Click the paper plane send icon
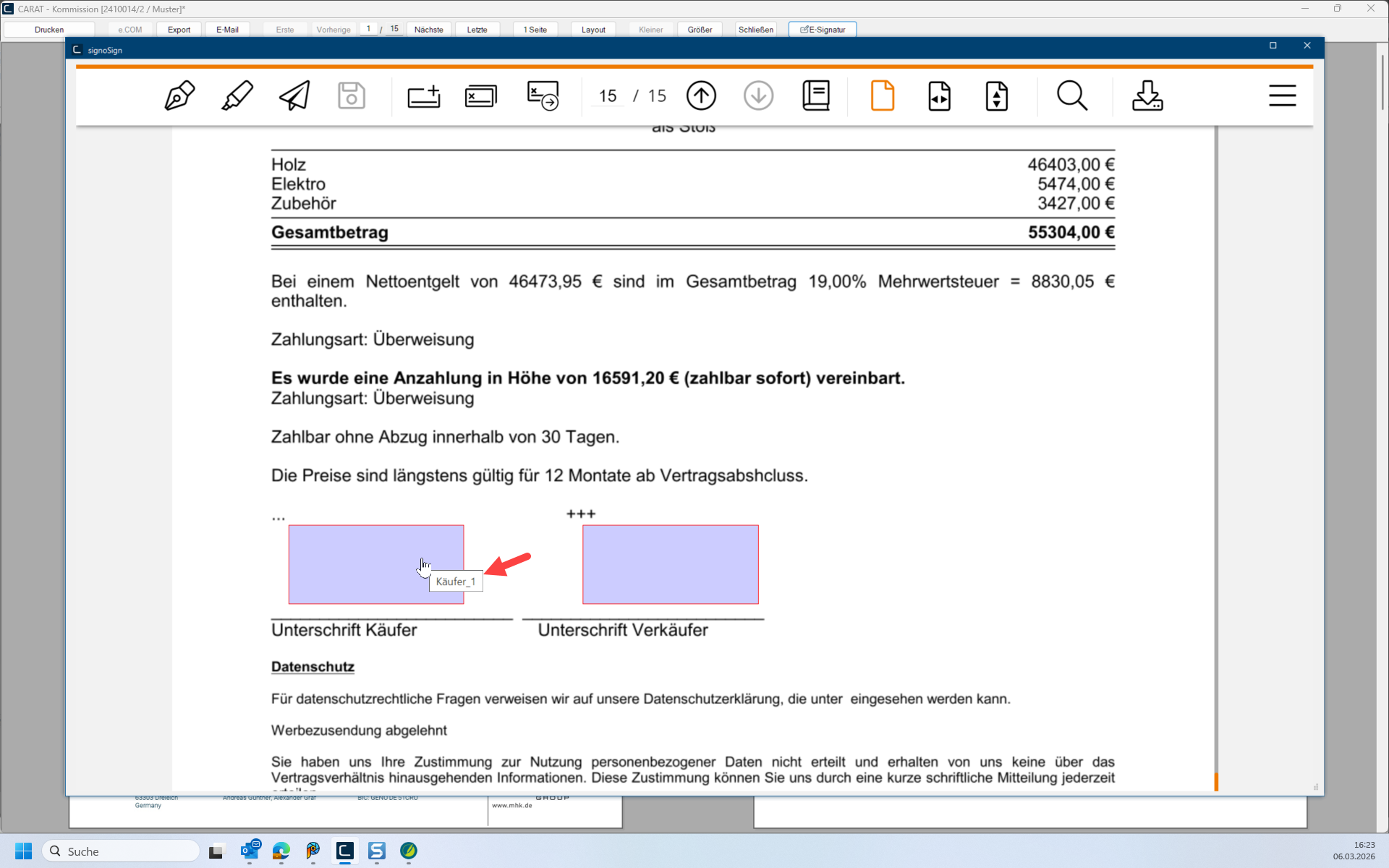Screen dimensions: 1389x868 pyautogui.click(x=294, y=95)
